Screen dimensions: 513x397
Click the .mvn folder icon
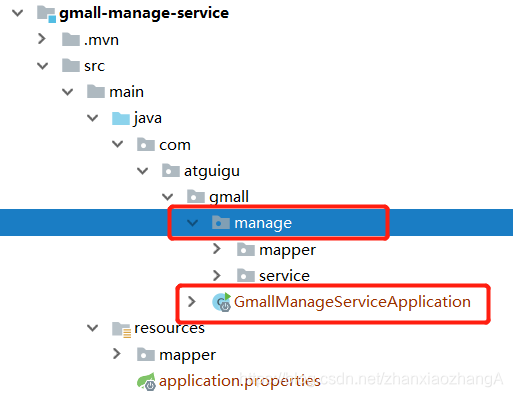pyautogui.click(x=71, y=39)
